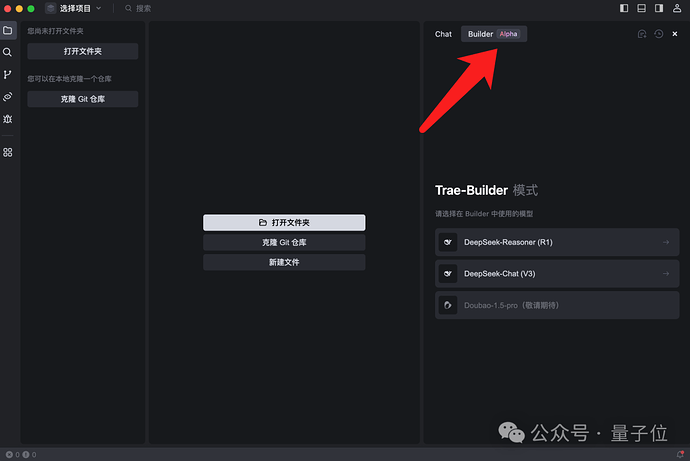The image size is (690, 461).
Task: Click the Doubao-1.5-pro (敬请期待) model entry
Action: (x=557, y=305)
